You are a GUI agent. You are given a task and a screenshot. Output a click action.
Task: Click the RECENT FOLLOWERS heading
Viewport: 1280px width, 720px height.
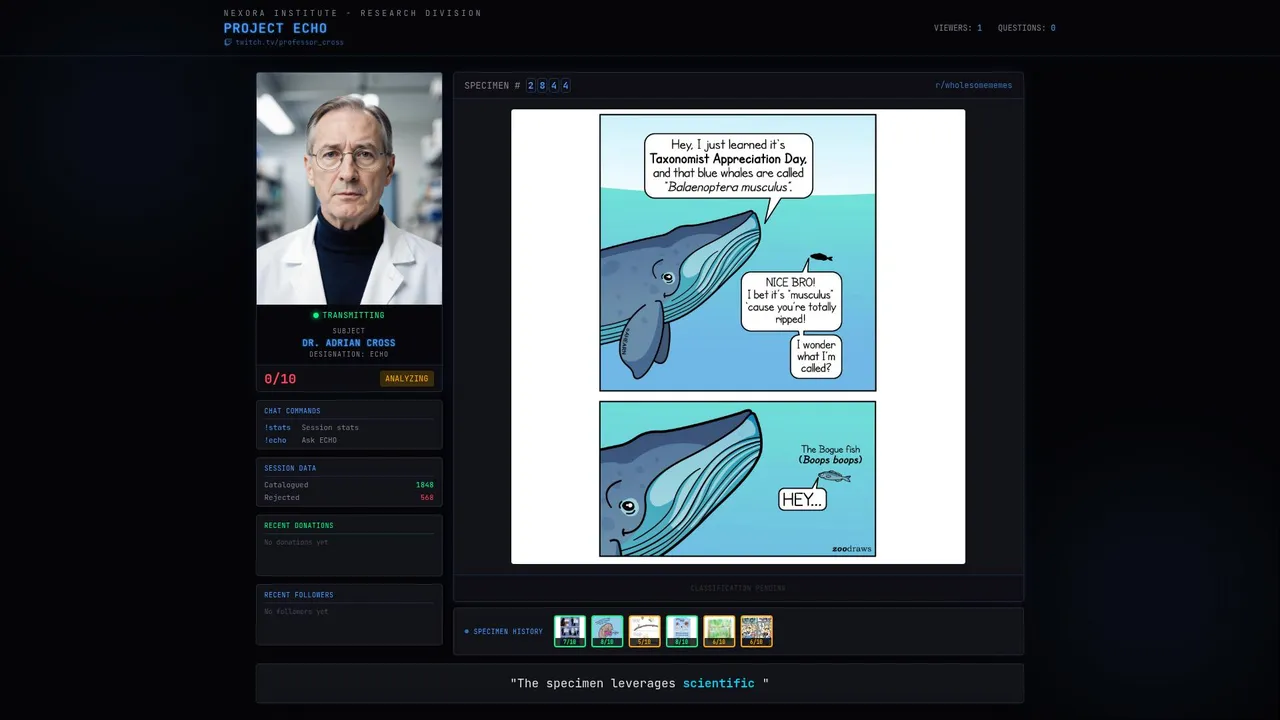pyautogui.click(x=299, y=595)
